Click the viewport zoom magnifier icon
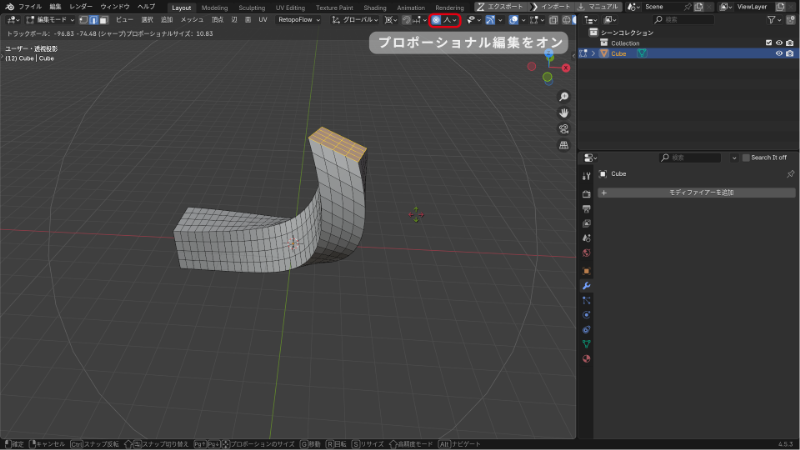 pos(564,97)
